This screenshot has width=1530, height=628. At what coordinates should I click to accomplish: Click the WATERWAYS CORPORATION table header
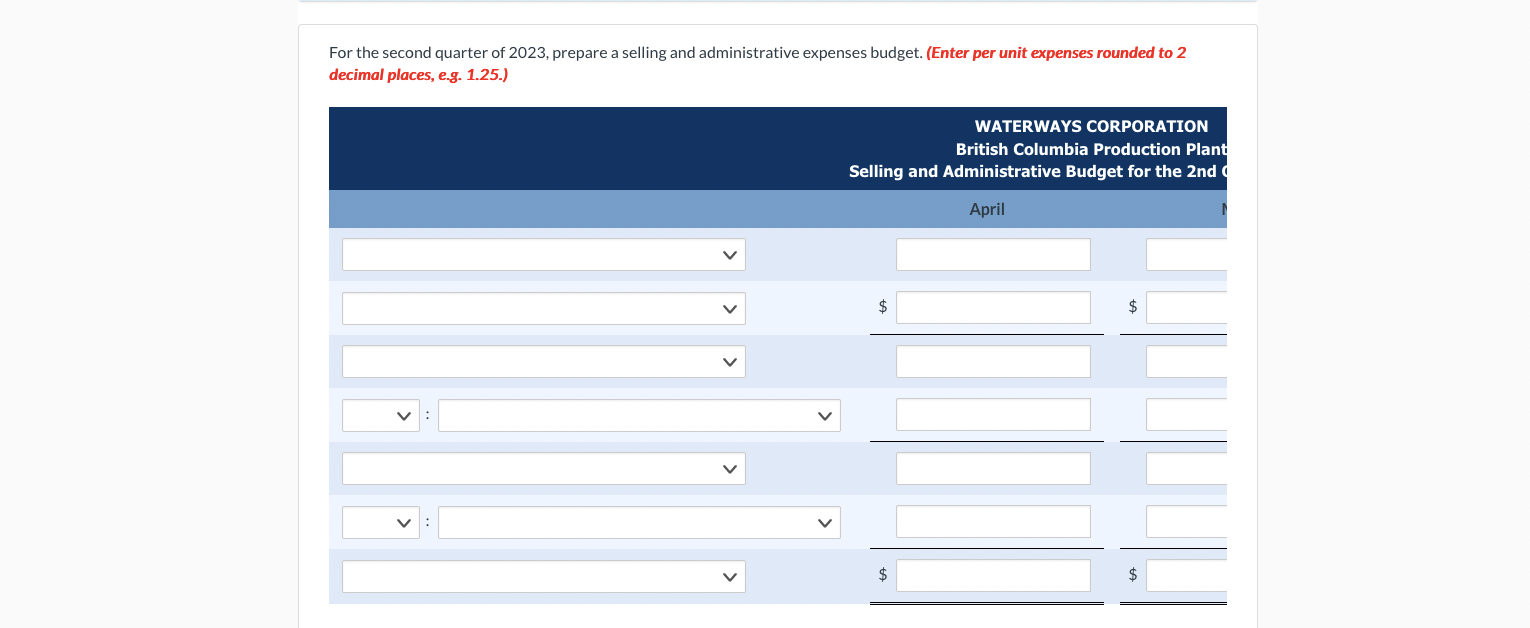(x=1091, y=126)
